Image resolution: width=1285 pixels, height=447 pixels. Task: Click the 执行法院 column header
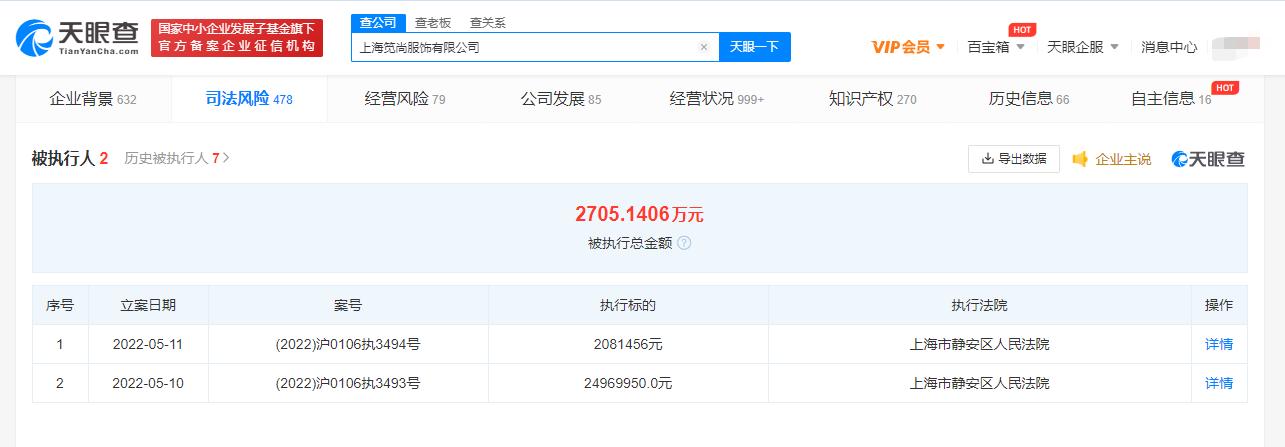980,305
